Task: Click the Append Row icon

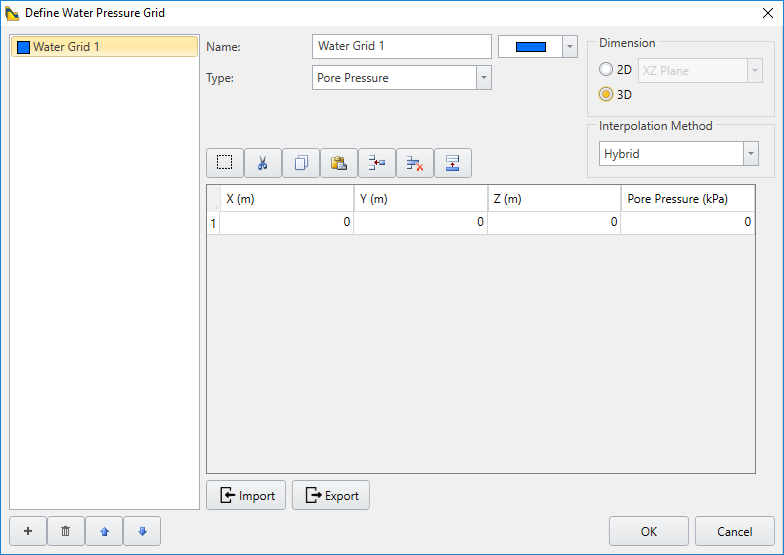Action: coord(452,163)
